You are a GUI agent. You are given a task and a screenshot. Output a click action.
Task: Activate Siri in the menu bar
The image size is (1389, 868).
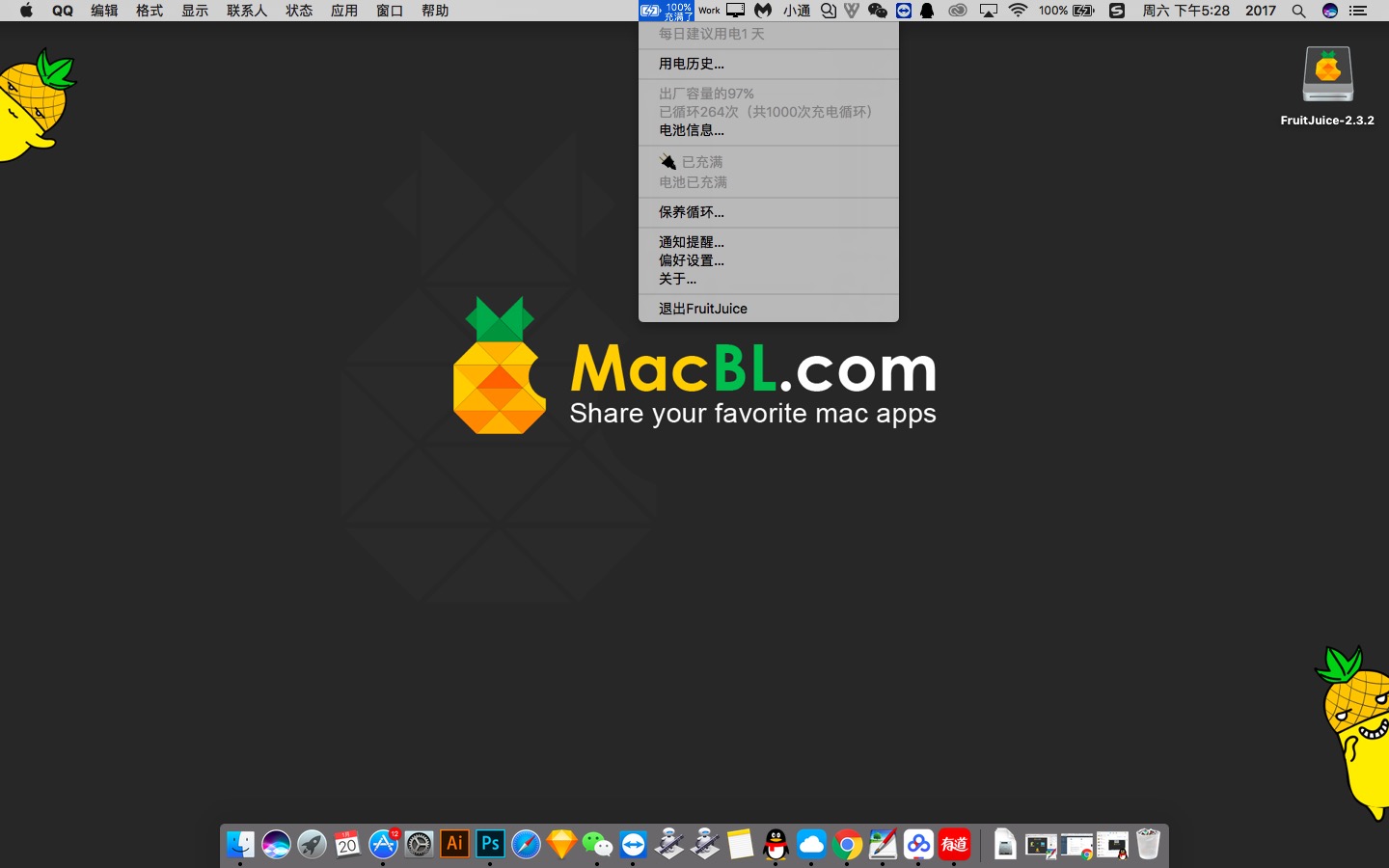click(1330, 11)
